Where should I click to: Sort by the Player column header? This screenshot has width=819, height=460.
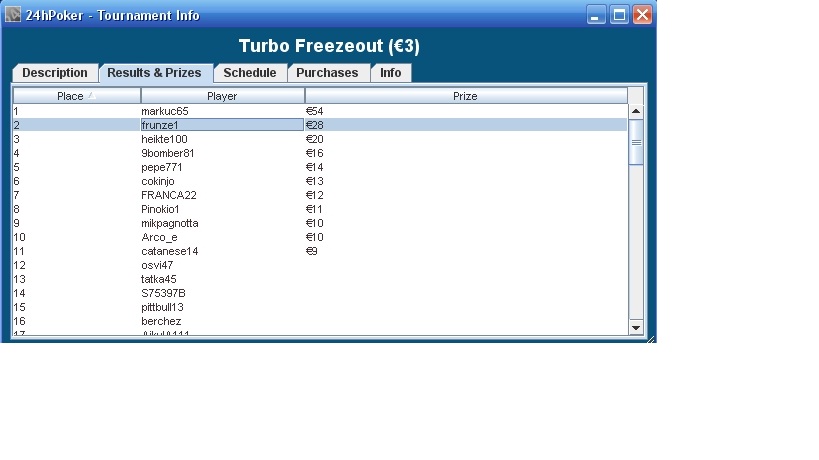tap(223, 96)
